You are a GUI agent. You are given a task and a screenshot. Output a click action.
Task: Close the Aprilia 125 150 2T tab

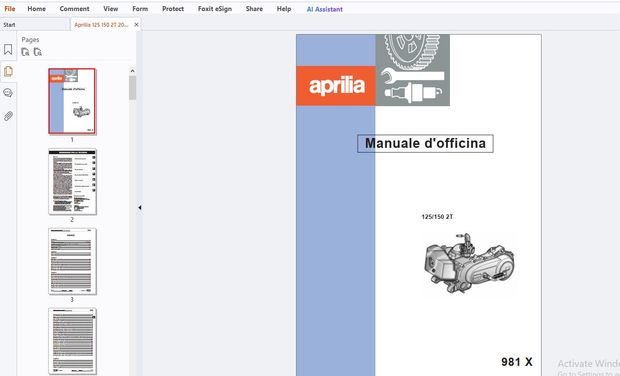pos(136,25)
